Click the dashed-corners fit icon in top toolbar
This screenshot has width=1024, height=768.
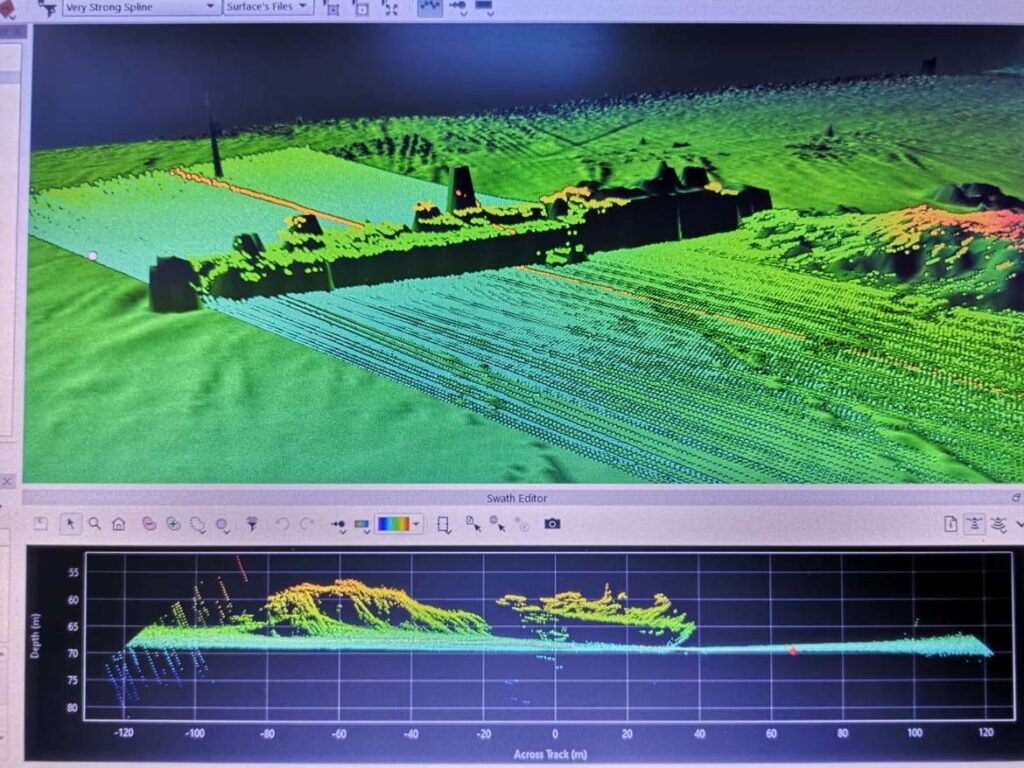(x=389, y=8)
